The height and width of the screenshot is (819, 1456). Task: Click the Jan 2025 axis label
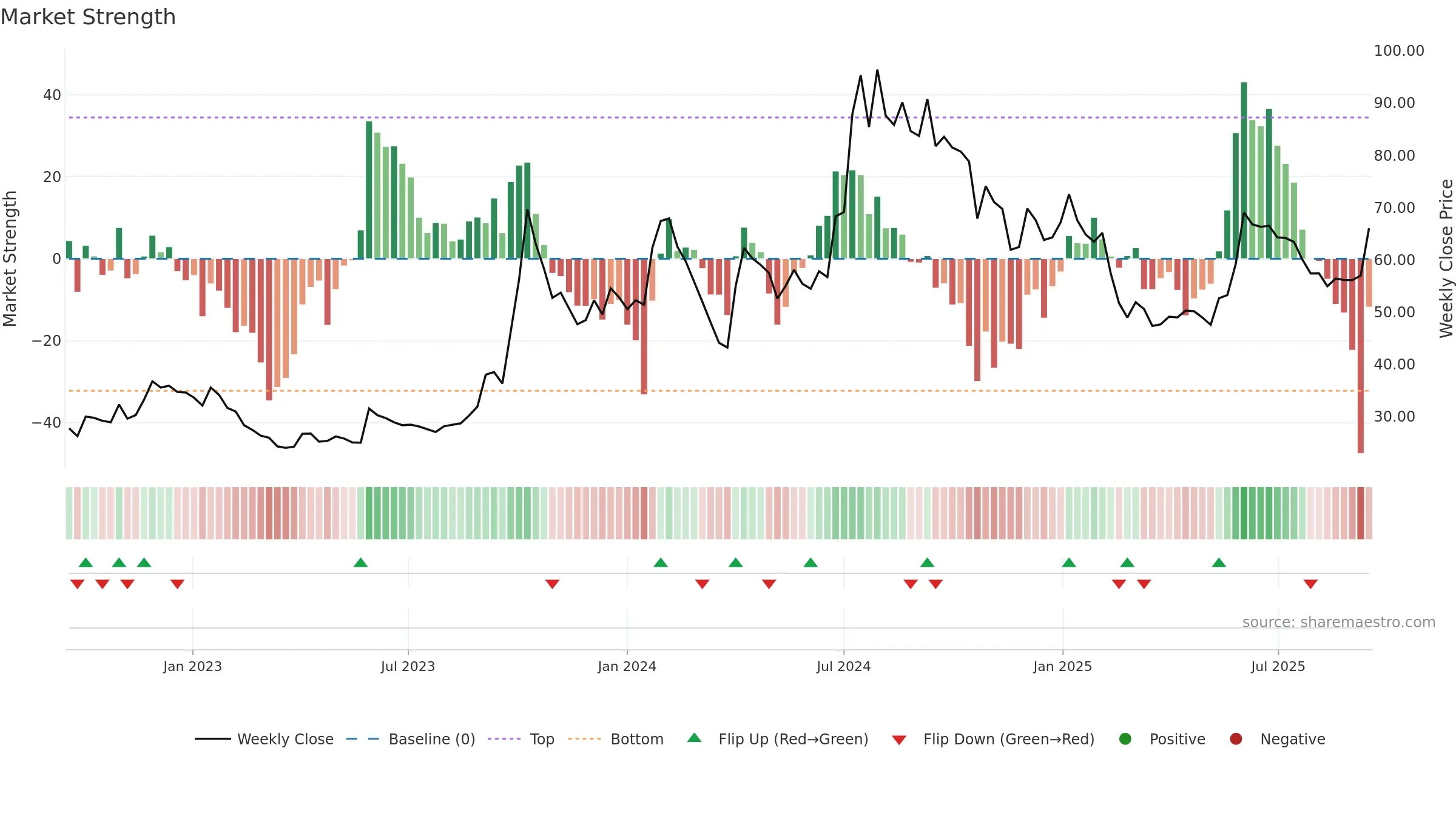tap(1062, 666)
